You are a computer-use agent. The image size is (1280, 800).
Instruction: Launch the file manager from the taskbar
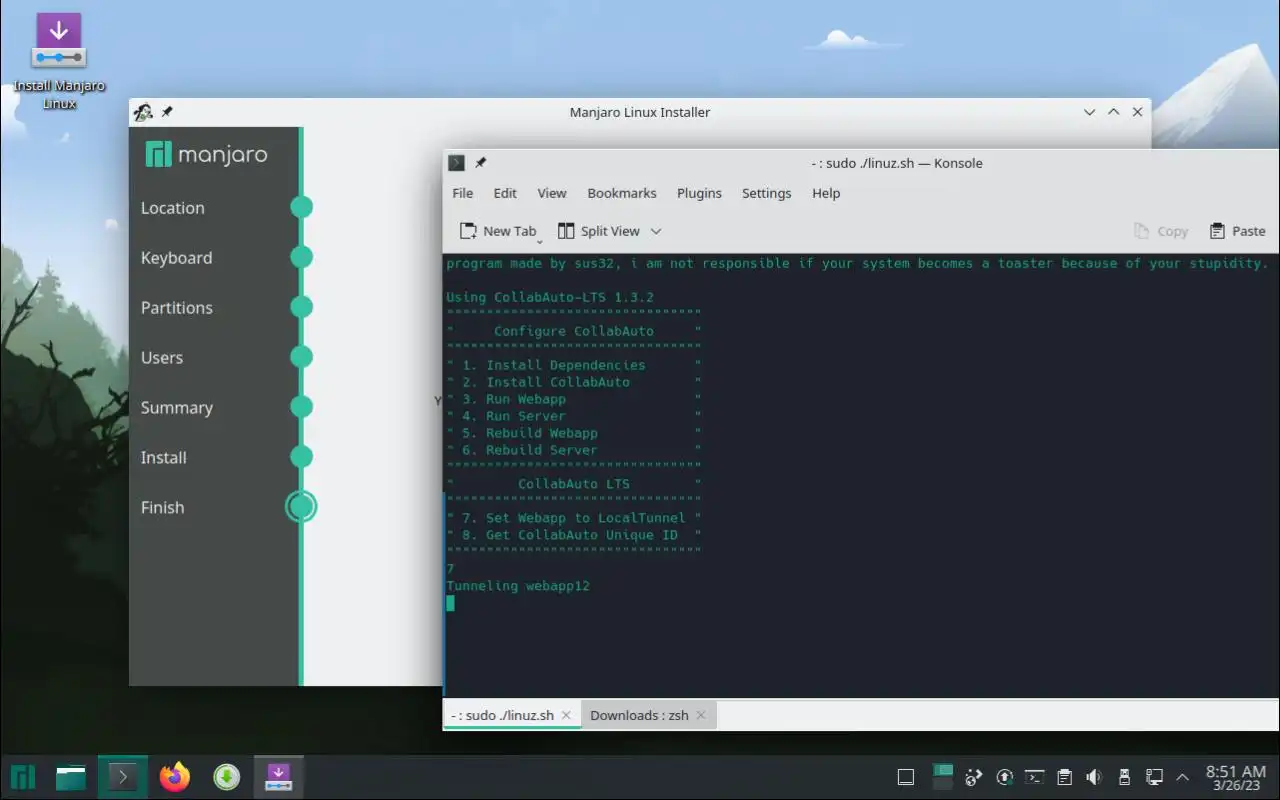click(x=71, y=777)
